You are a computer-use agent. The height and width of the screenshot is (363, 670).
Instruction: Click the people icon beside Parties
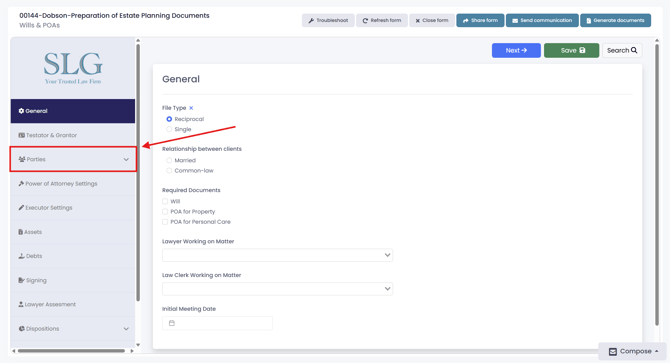click(22, 159)
